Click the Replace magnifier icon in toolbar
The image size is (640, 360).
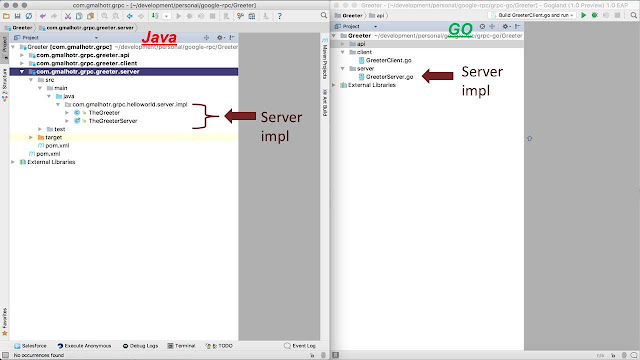click(116, 16)
